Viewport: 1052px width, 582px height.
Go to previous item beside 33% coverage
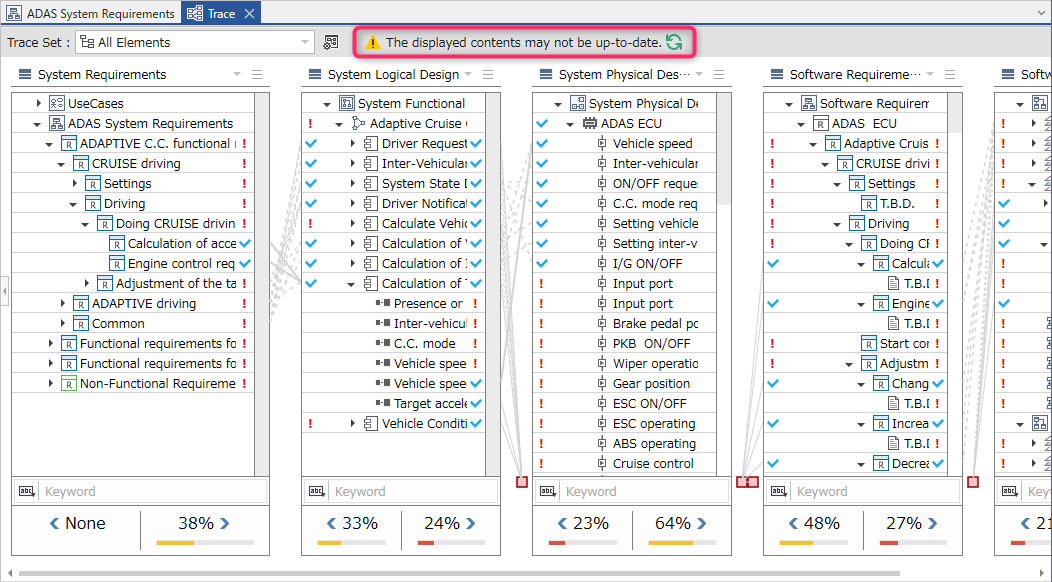pos(331,524)
